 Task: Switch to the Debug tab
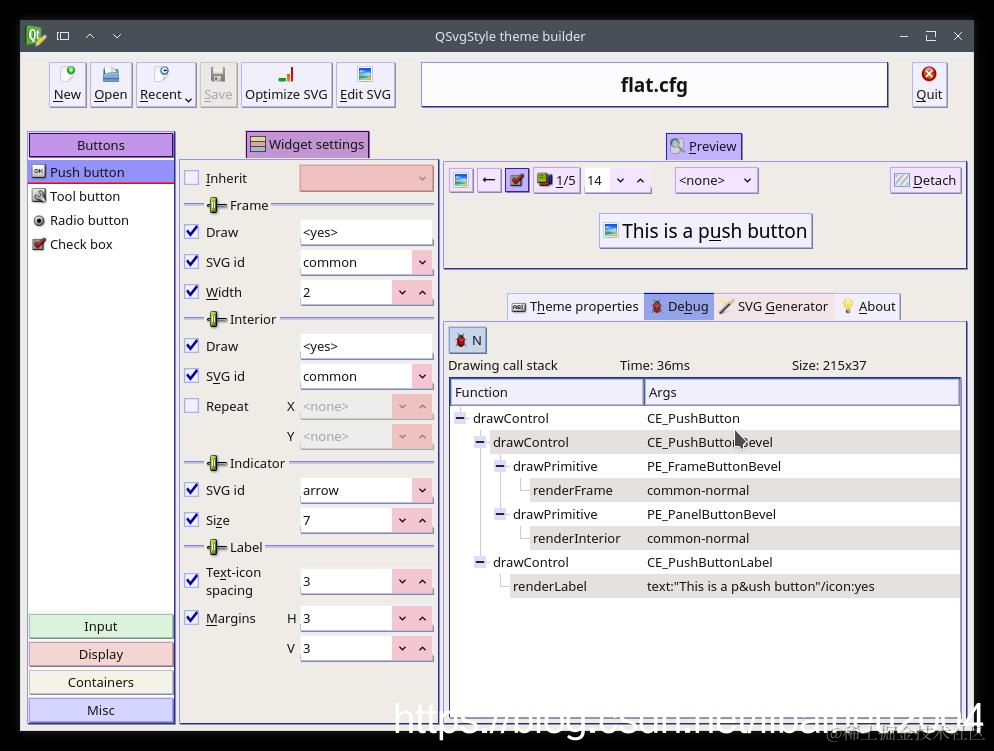pyautogui.click(x=679, y=307)
